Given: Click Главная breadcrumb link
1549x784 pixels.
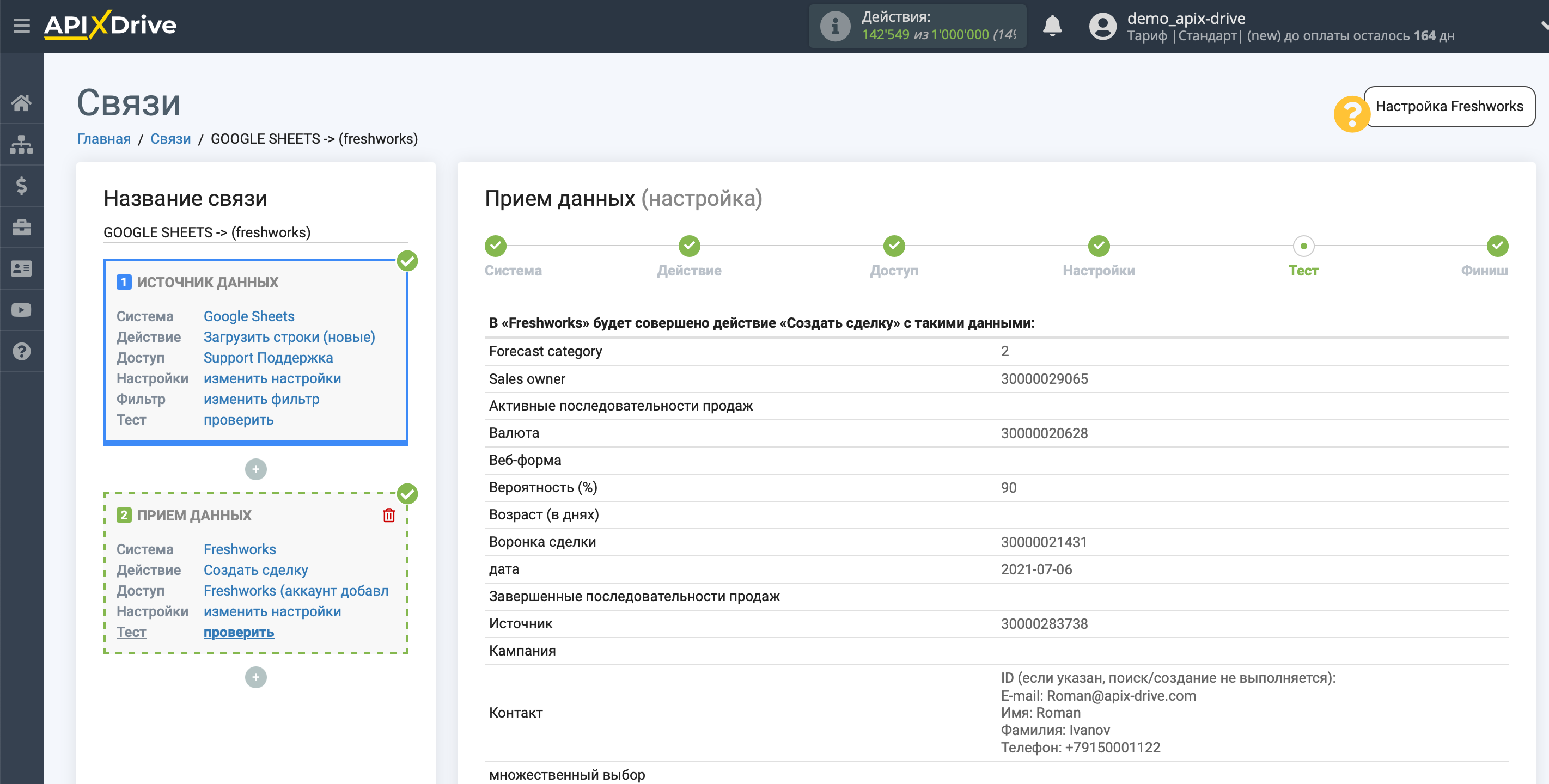Looking at the screenshot, I should [104, 139].
